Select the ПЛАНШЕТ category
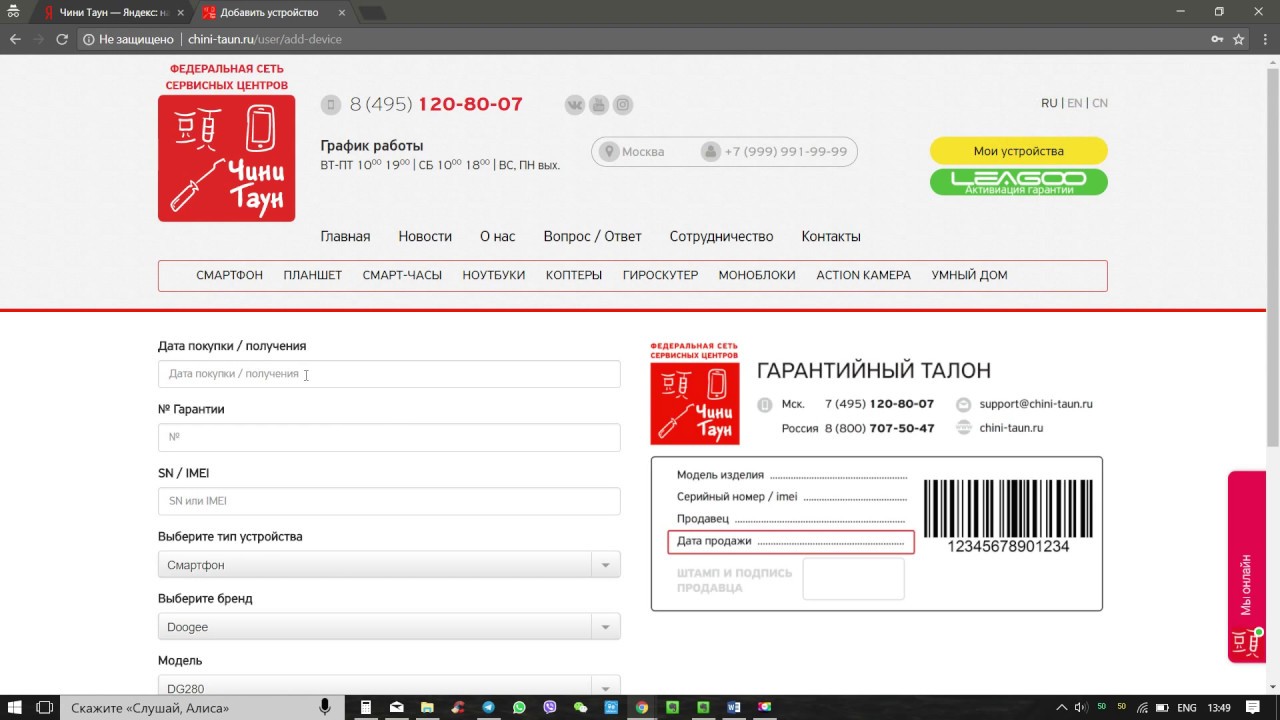Screen dimensions: 1280x720 [312, 275]
